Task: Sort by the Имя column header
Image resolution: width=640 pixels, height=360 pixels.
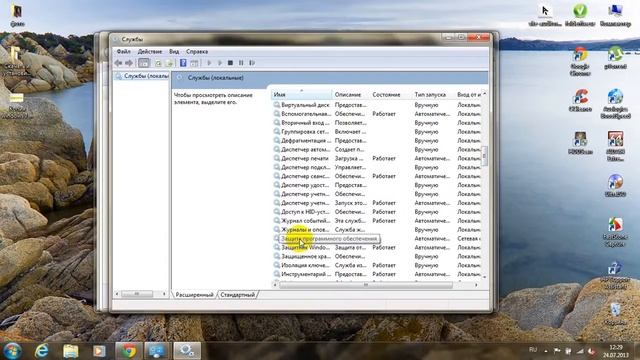Action: (302, 94)
